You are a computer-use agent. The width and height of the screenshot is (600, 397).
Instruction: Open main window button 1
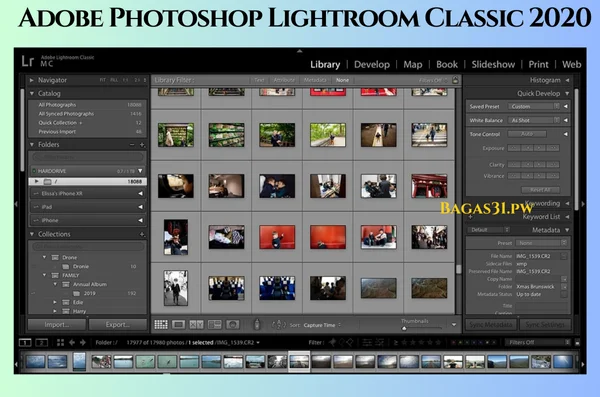coord(25,342)
